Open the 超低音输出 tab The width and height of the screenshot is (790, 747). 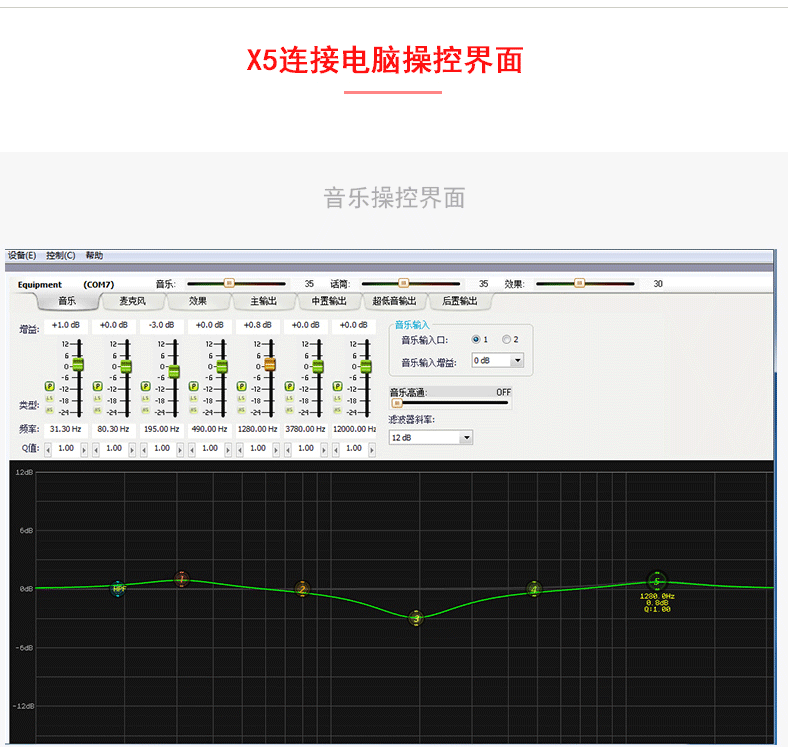click(394, 301)
